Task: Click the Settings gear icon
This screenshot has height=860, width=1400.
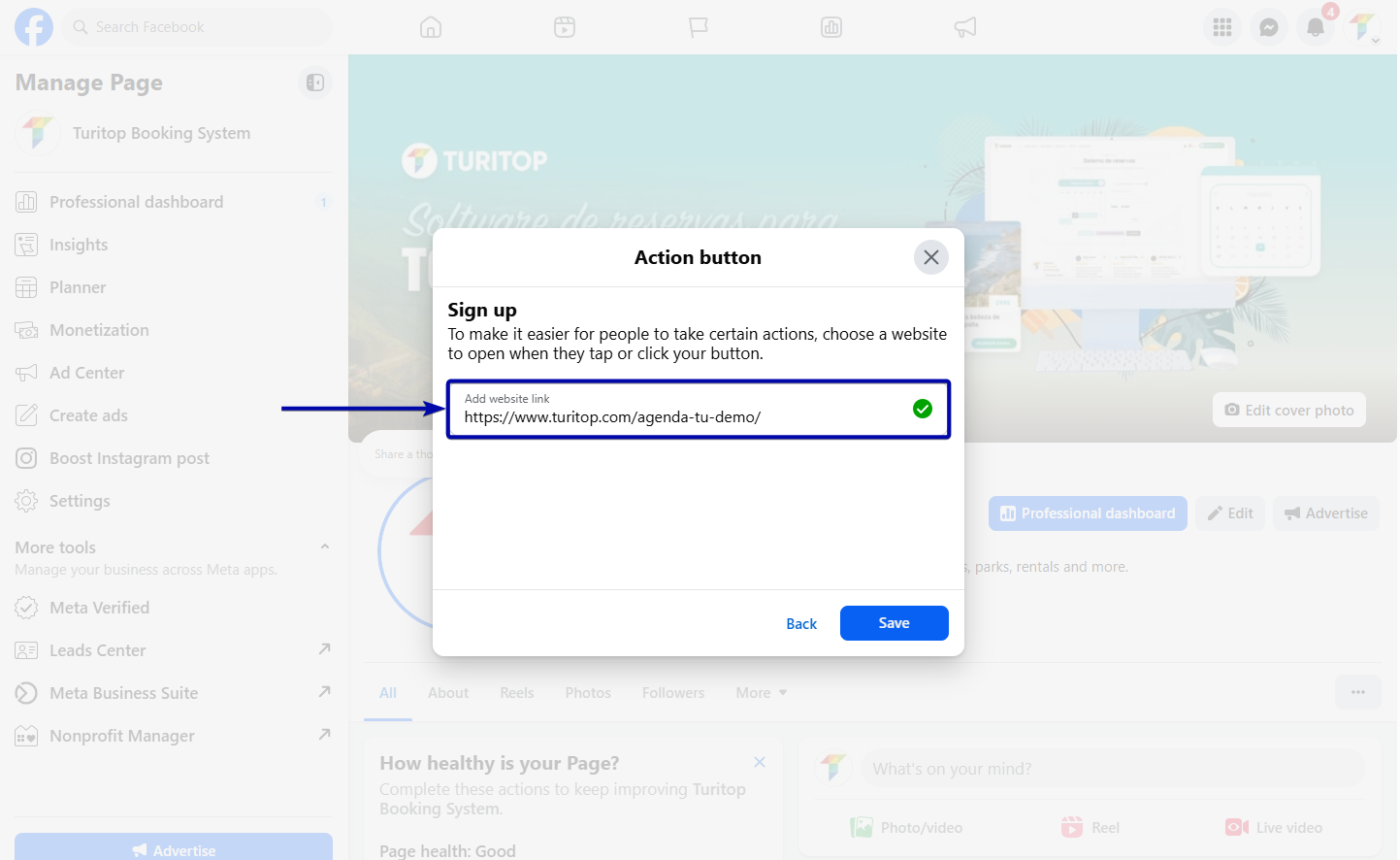Action: click(x=26, y=501)
